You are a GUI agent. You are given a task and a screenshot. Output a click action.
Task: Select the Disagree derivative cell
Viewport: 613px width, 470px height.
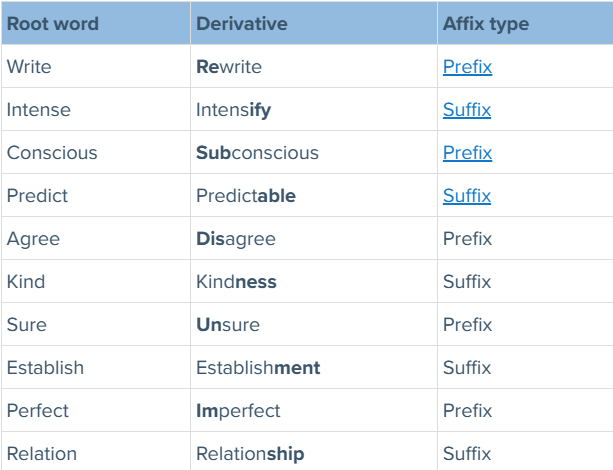click(236, 239)
